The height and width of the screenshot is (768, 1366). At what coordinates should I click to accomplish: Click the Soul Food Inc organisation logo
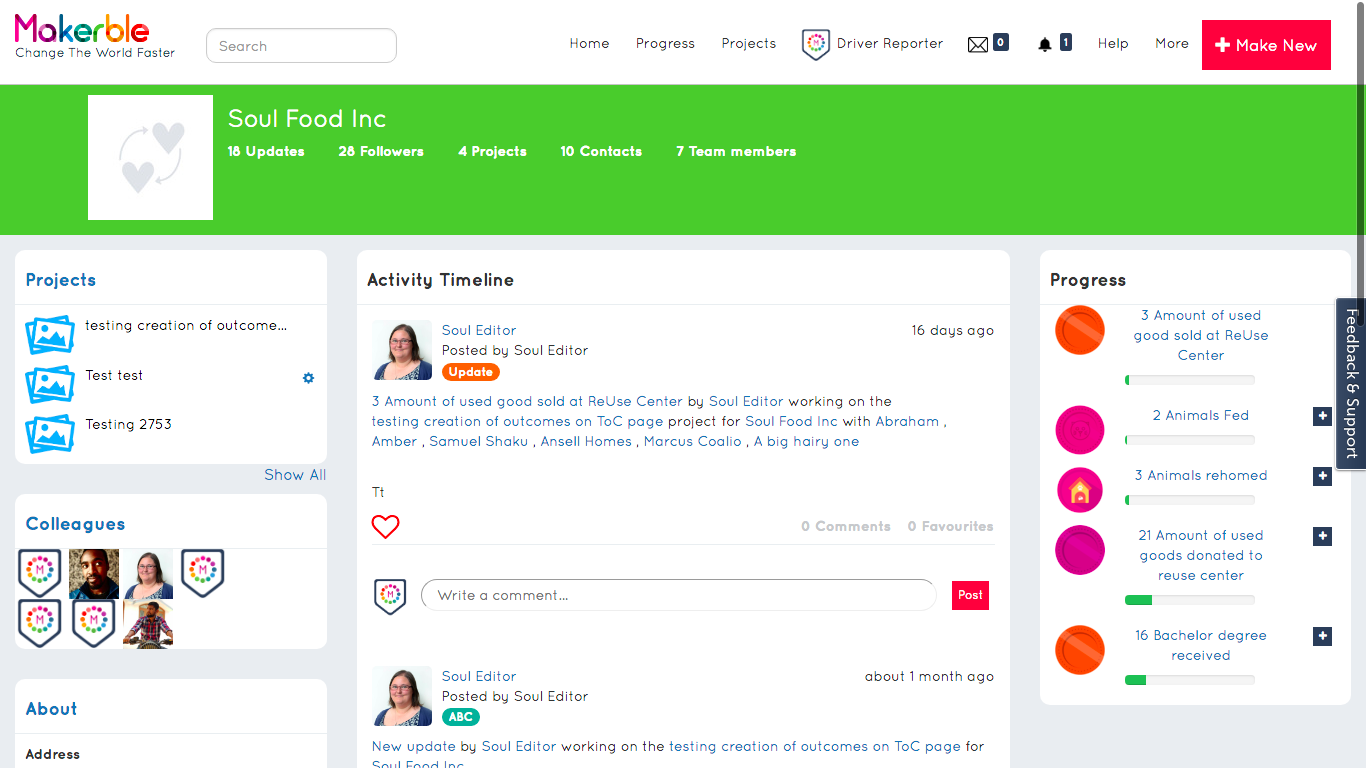[x=150, y=157]
